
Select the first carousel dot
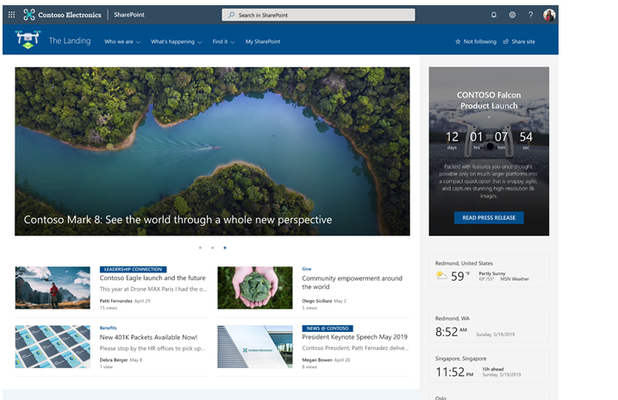coord(200,248)
